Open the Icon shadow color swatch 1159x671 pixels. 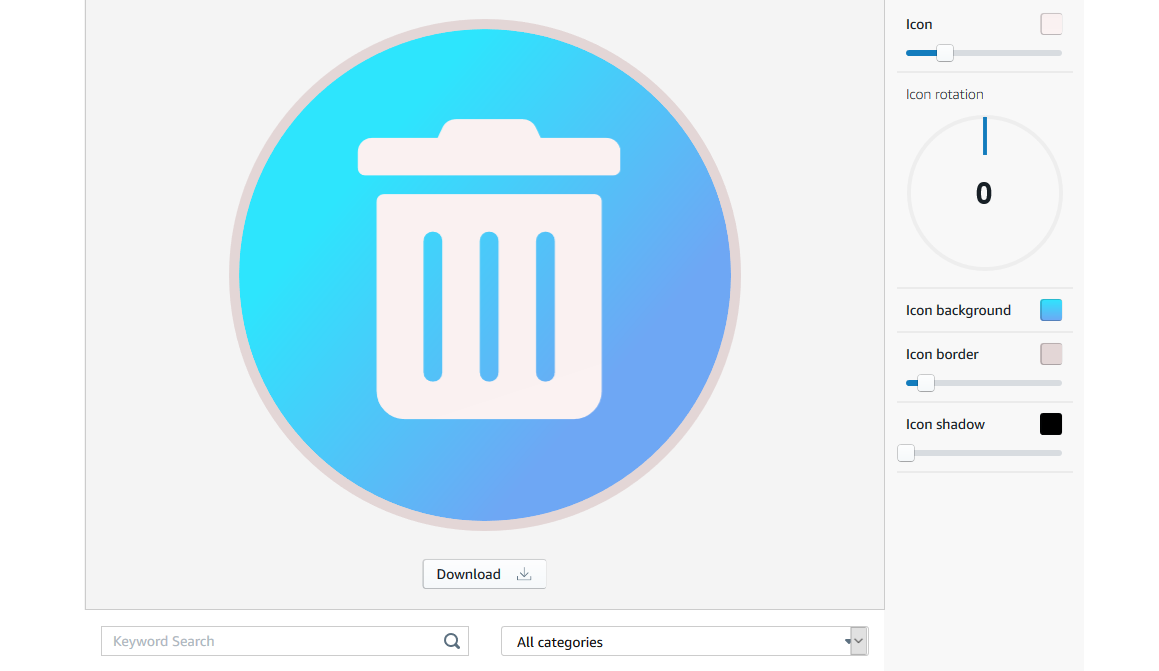point(1051,423)
